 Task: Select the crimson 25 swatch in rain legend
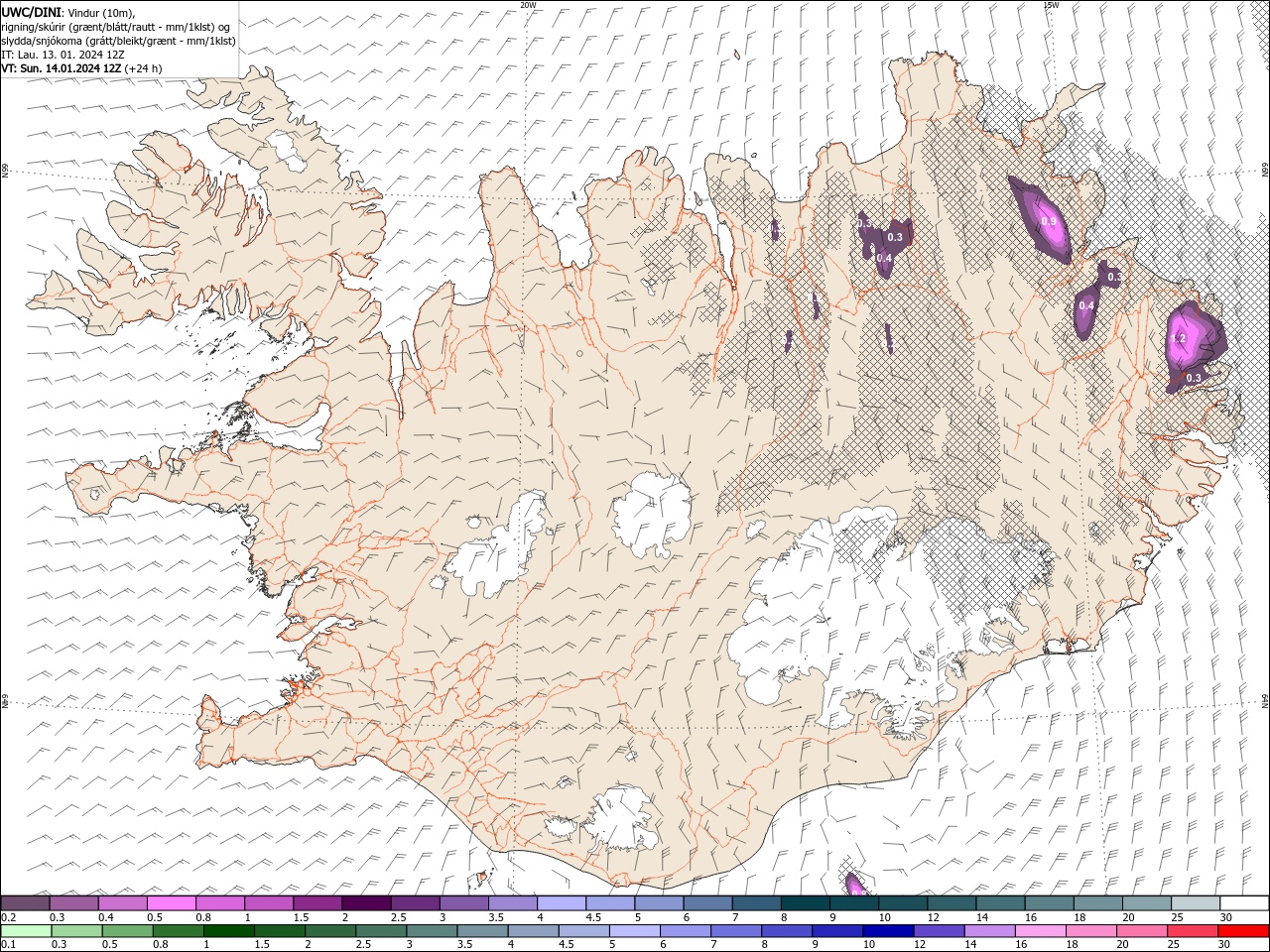[x=1192, y=931]
